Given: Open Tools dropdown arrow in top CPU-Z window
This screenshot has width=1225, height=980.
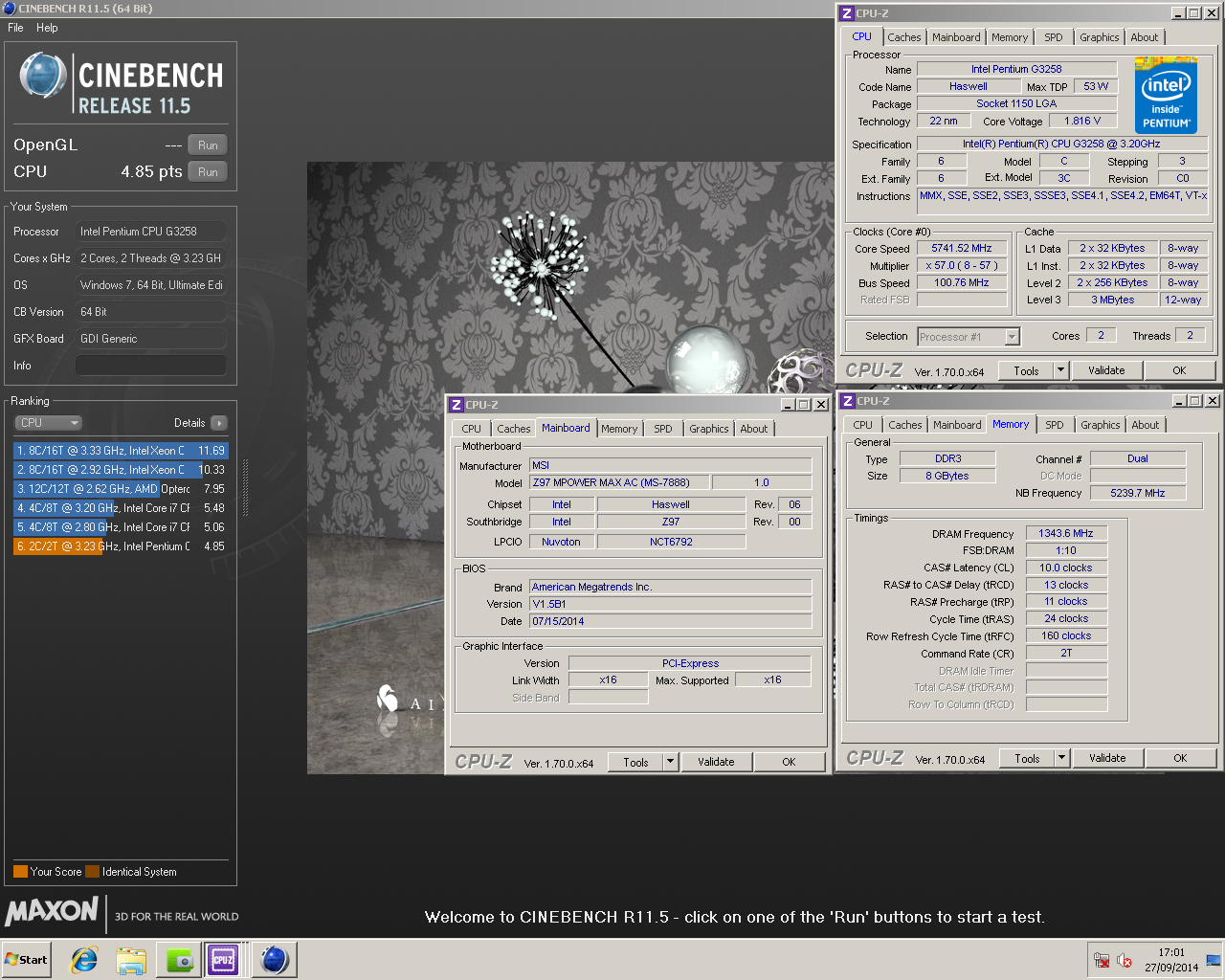Looking at the screenshot, I should coord(1060,370).
